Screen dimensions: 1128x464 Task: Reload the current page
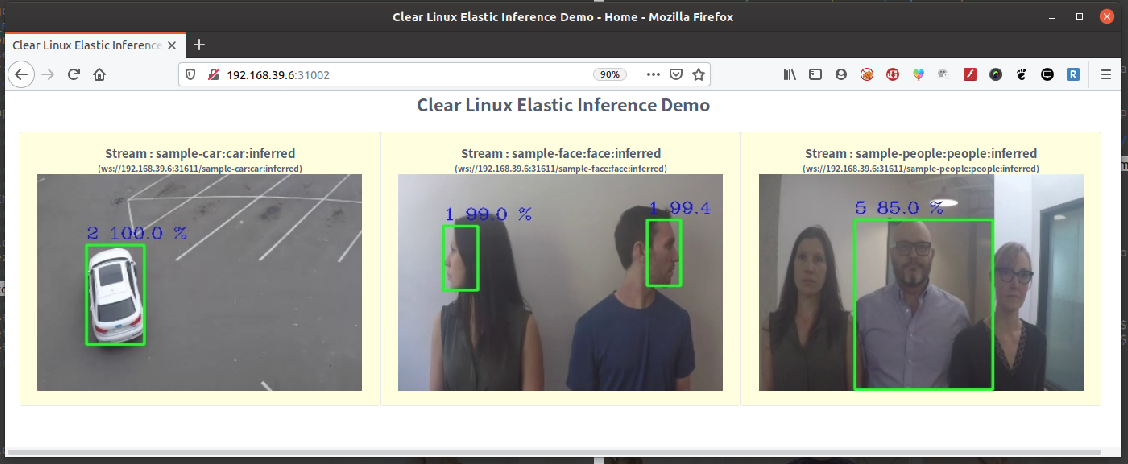click(73, 74)
